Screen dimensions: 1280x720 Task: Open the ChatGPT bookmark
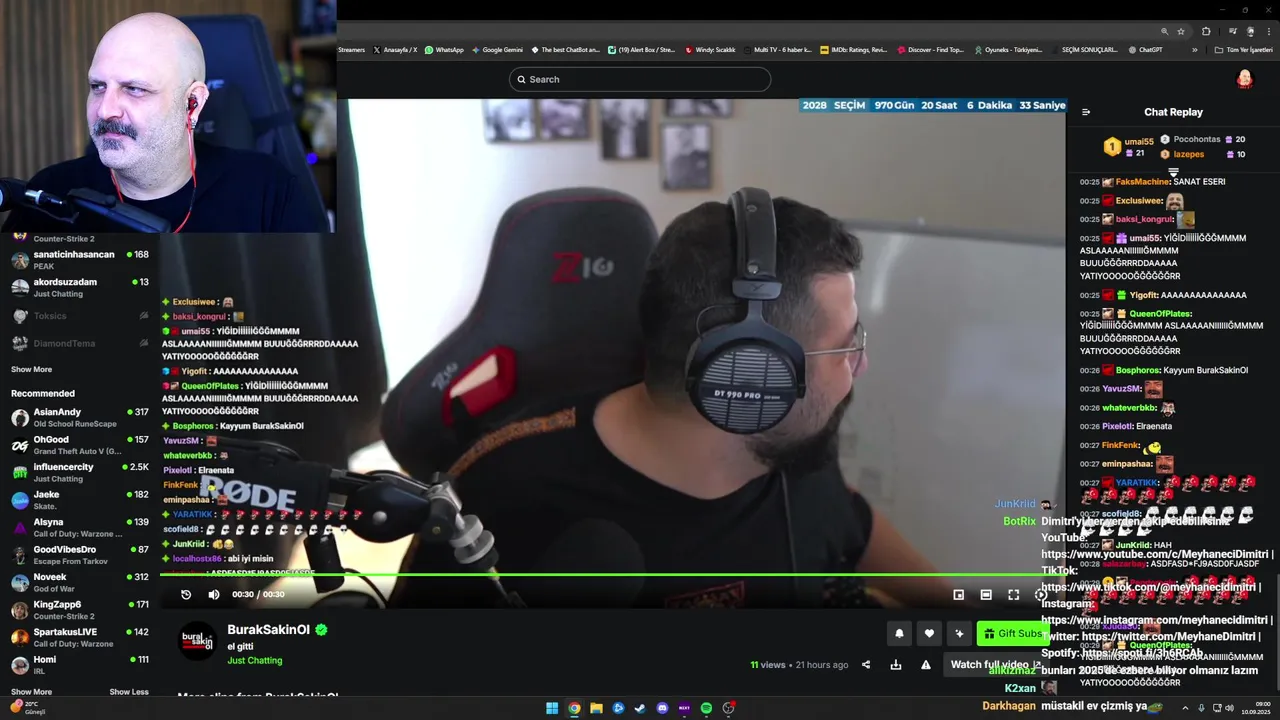[1145, 49]
